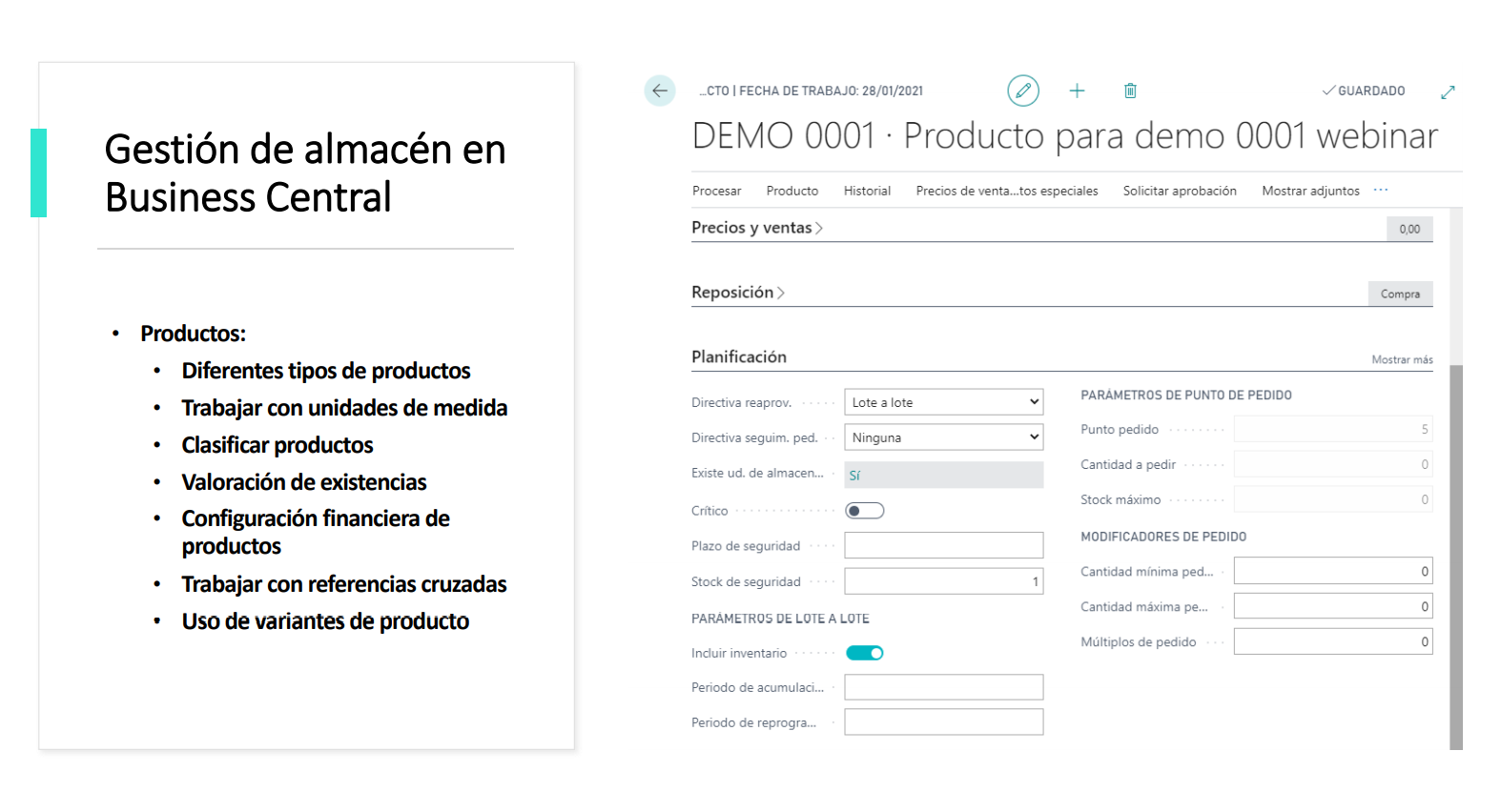The width and height of the screenshot is (1501, 812).
Task: Delete product with trash icon
Action: tap(1130, 91)
